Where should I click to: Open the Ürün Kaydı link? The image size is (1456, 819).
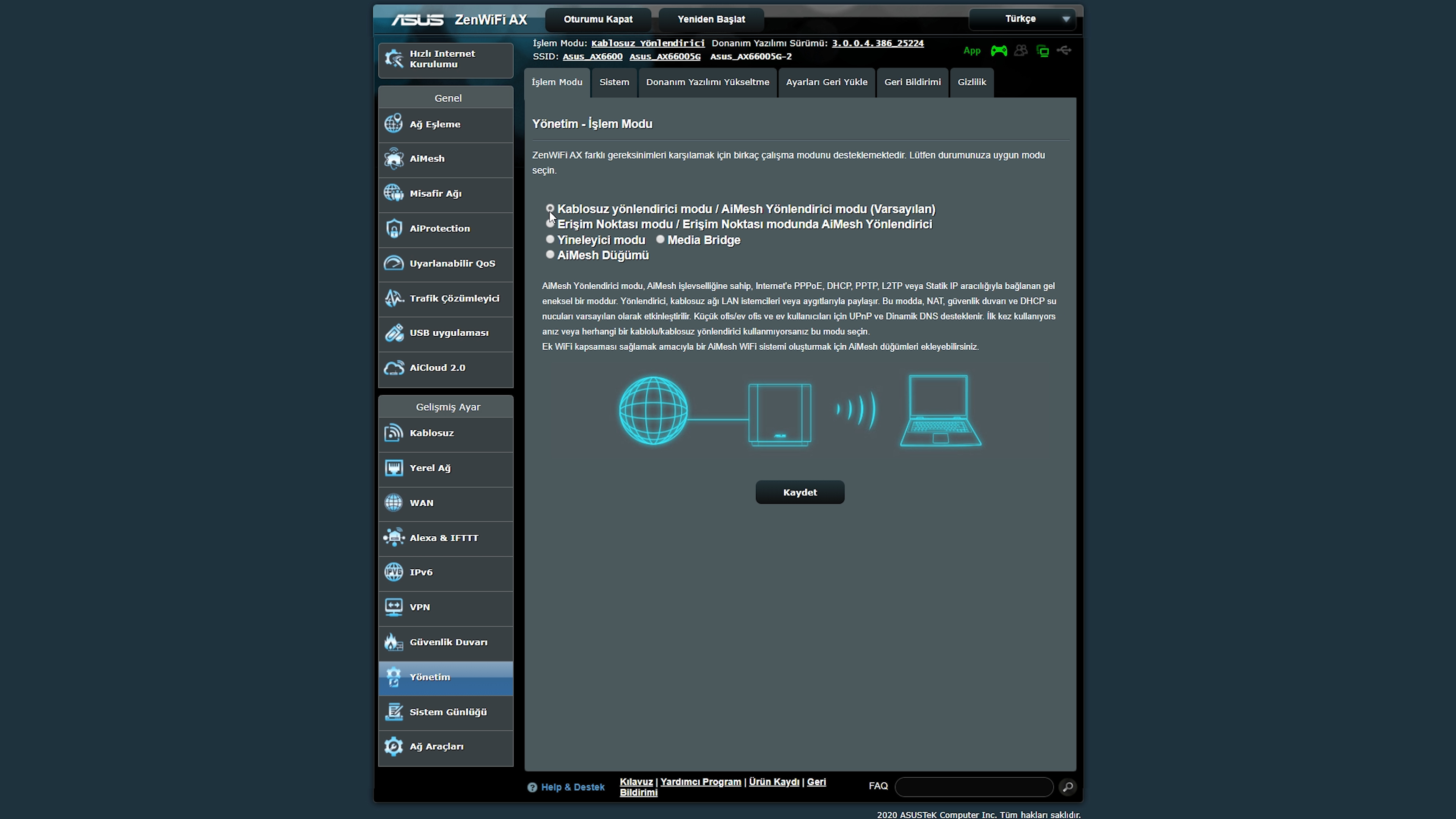coord(774,782)
